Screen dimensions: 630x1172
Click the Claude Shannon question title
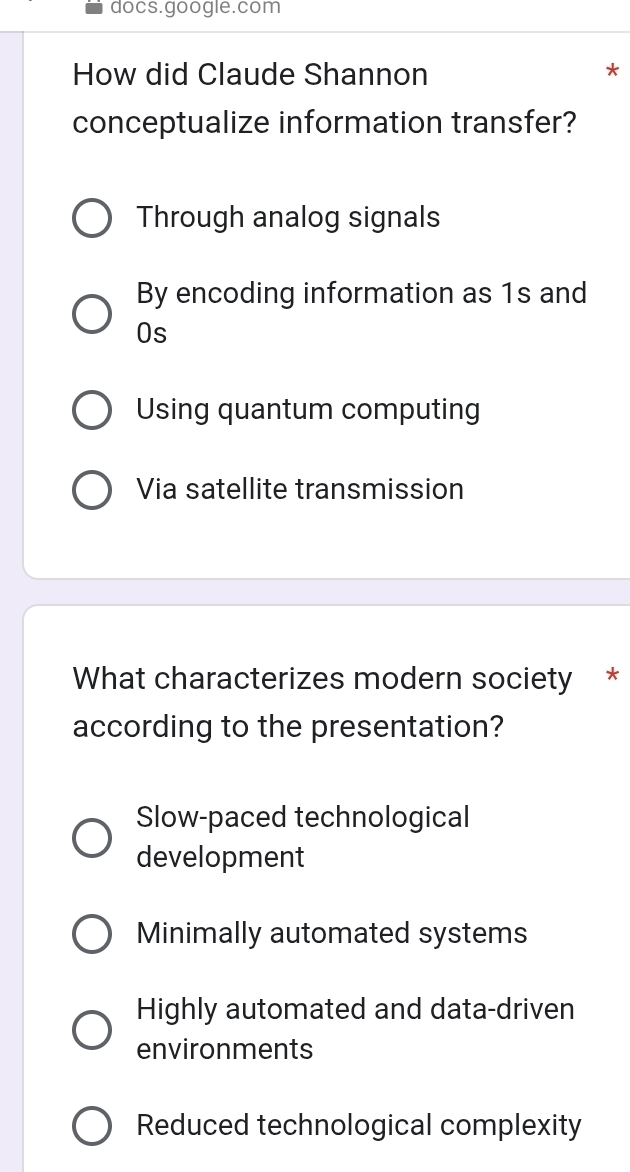pyautogui.click(x=324, y=99)
